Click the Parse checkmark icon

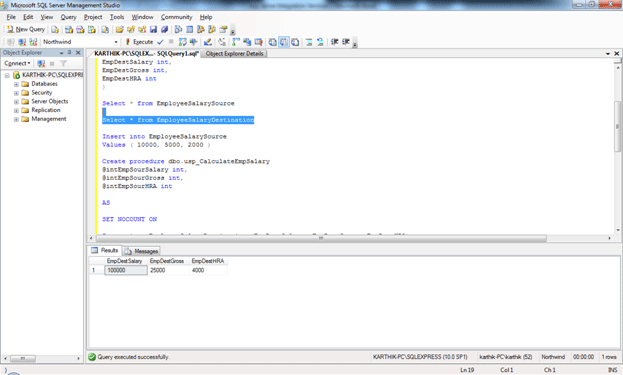coord(160,42)
